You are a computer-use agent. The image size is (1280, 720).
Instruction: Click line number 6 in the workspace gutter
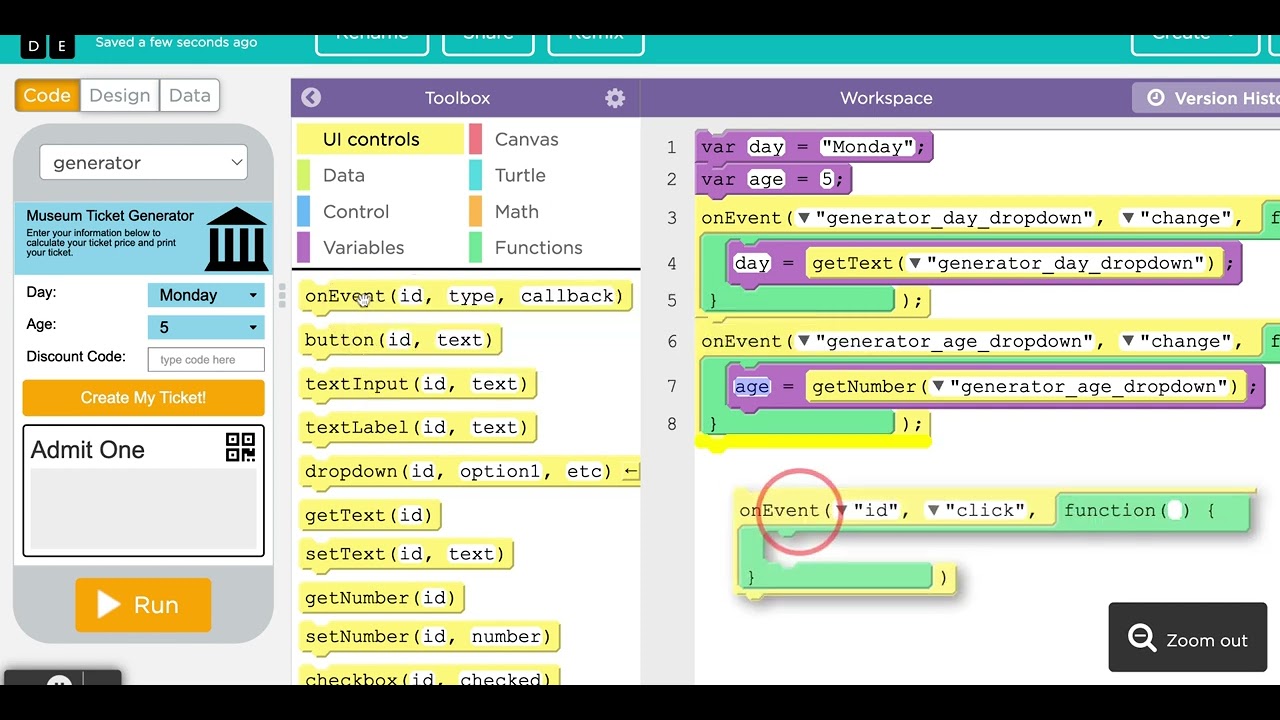[x=671, y=341]
